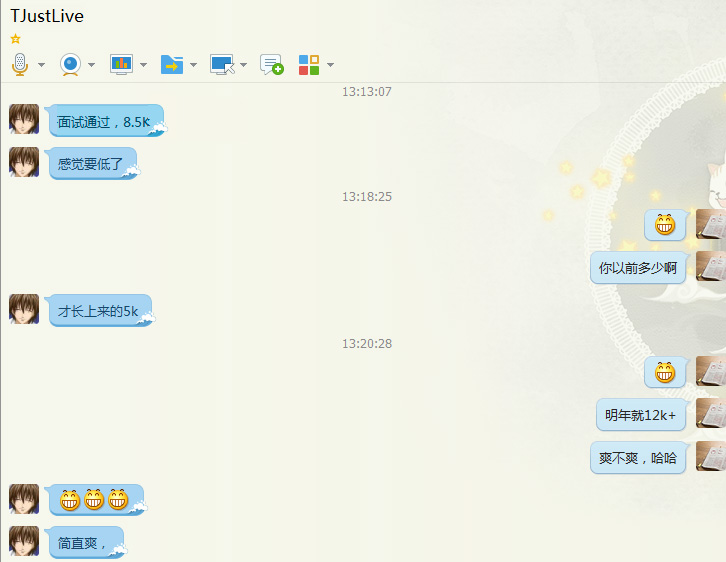The width and height of the screenshot is (726, 562).
Task: Select the message '爽不爽，哈哈'
Action: point(638,458)
